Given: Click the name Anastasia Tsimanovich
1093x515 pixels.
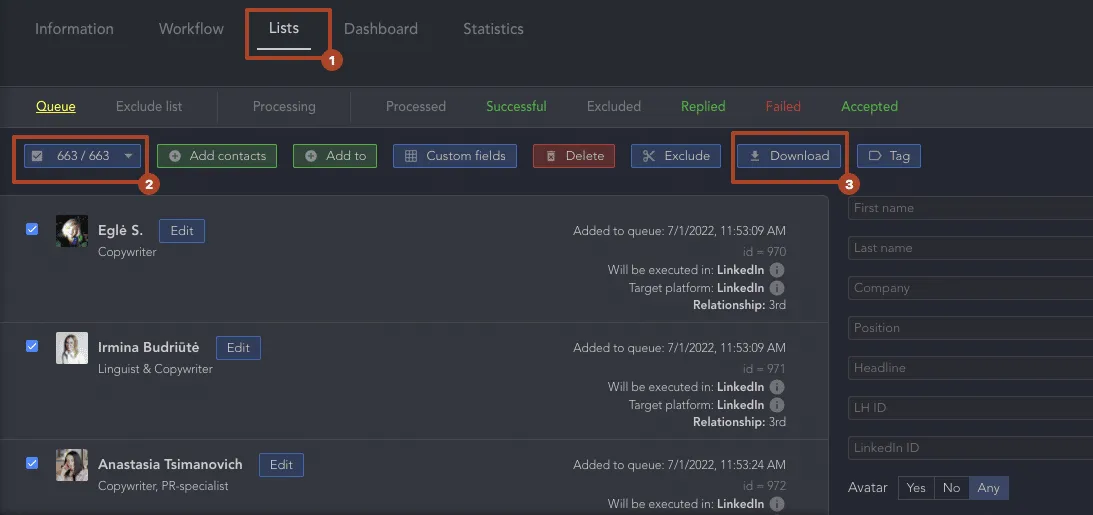Looking at the screenshot, I should [170, 464].
